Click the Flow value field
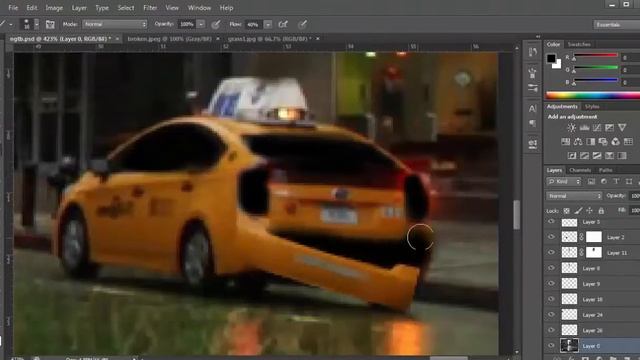 (x=253, y=24)
